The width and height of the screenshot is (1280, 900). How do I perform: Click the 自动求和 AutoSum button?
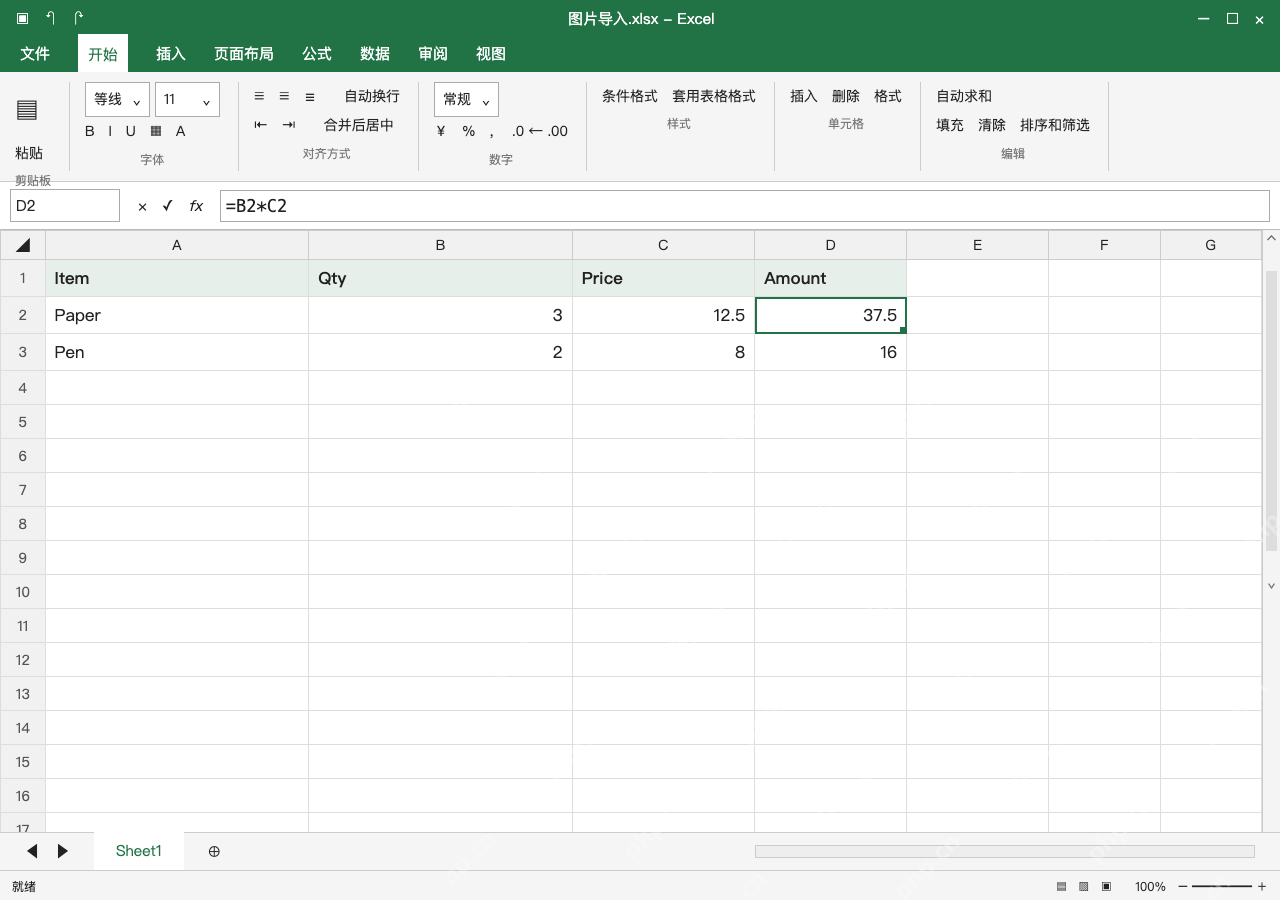click(x=964, y=96)
